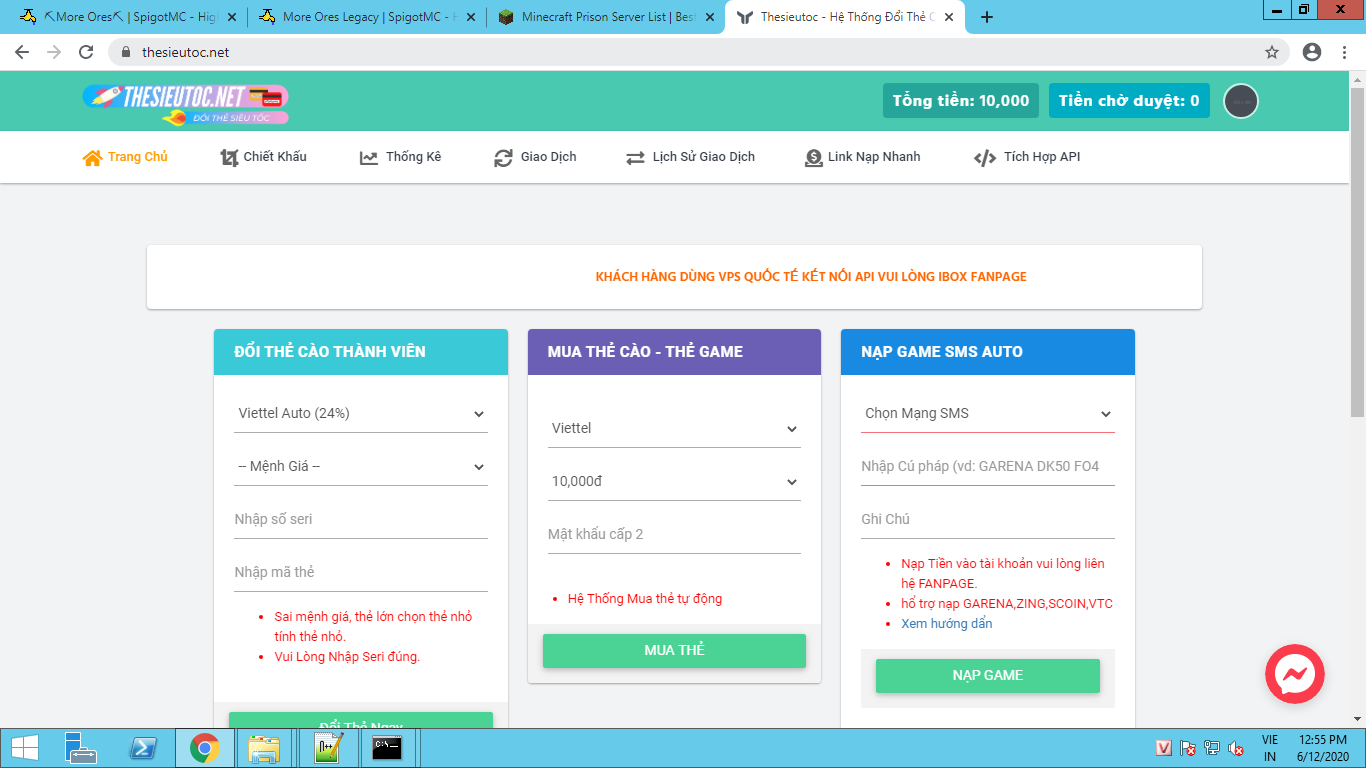Switch to the Minecraft Prison Server List tab

point(606,17)
